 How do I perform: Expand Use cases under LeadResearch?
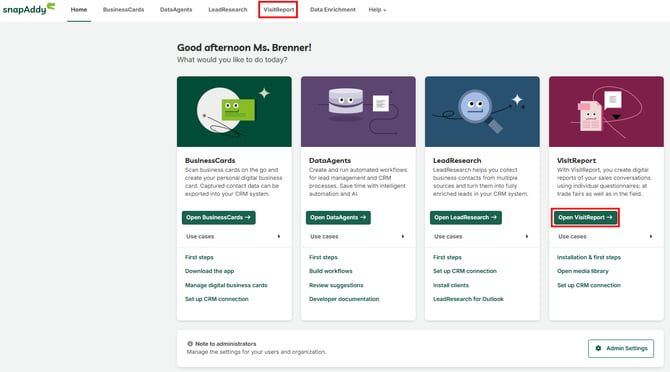point(481,236)
